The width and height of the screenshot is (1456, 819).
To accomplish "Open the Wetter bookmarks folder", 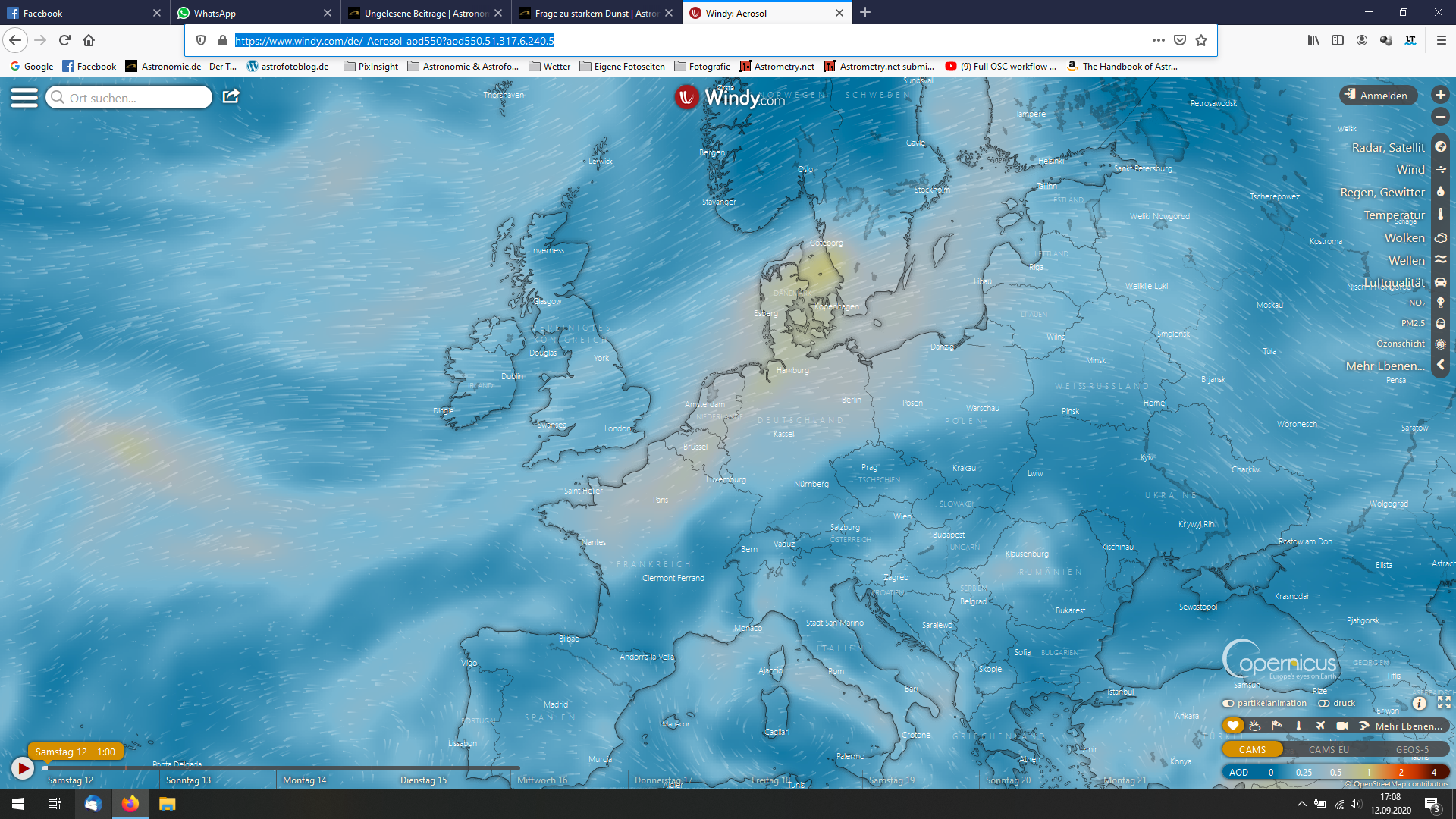I will click(x=549, y=66).
